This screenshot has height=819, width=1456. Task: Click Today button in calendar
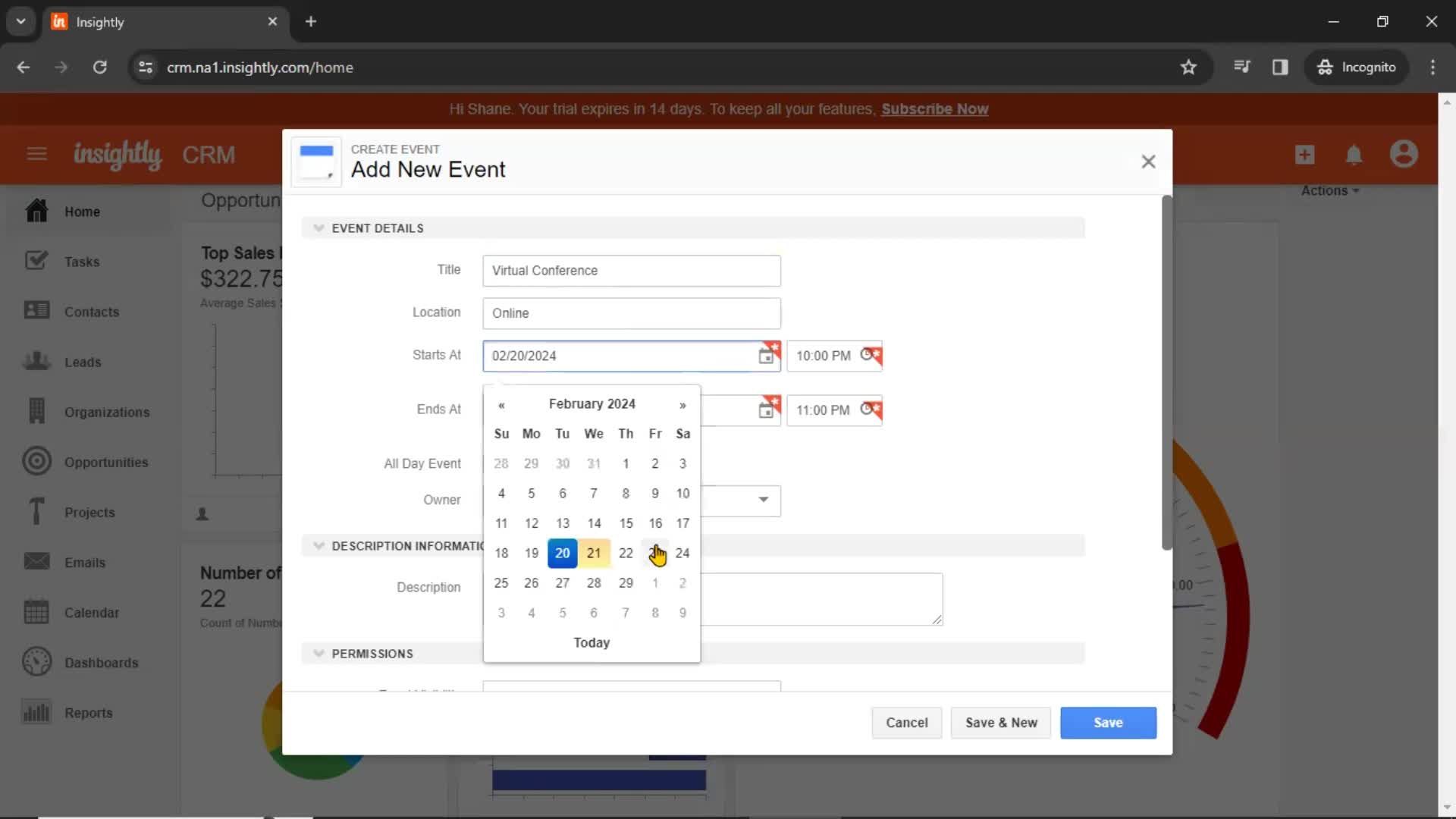pyautogui.click(x=591, y=642)
